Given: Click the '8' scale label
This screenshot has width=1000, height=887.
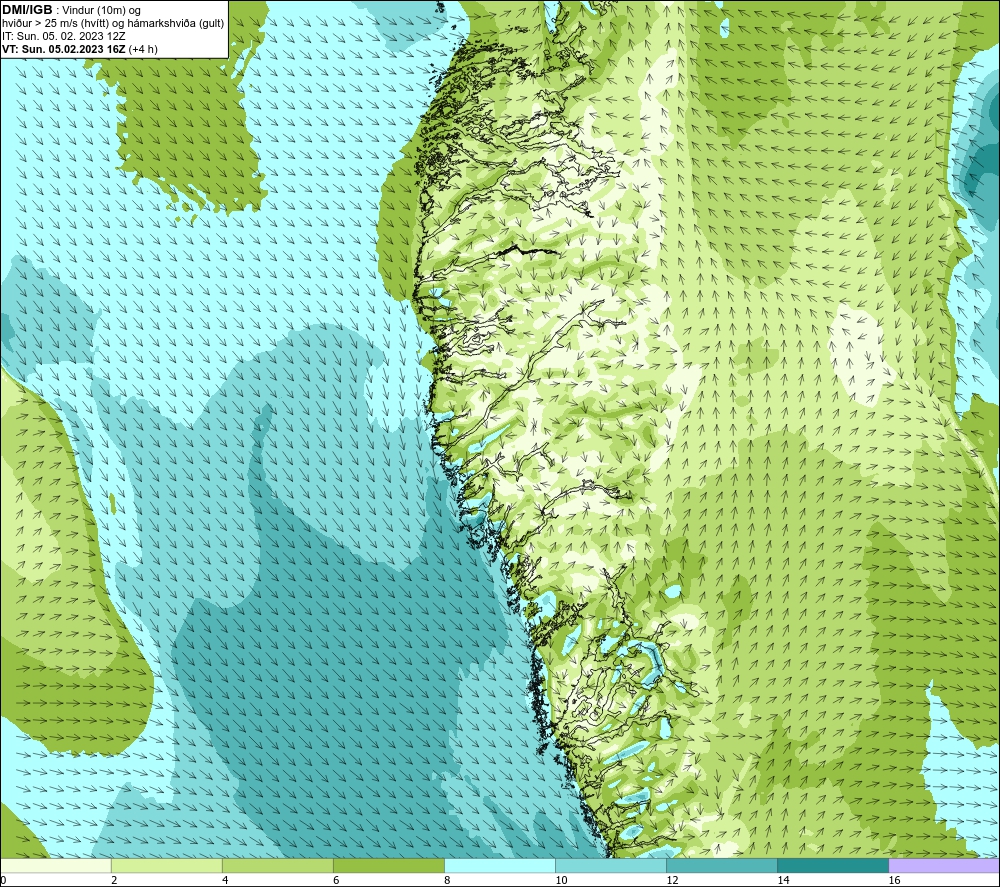Looking at the screenshot, I should 447,881.
